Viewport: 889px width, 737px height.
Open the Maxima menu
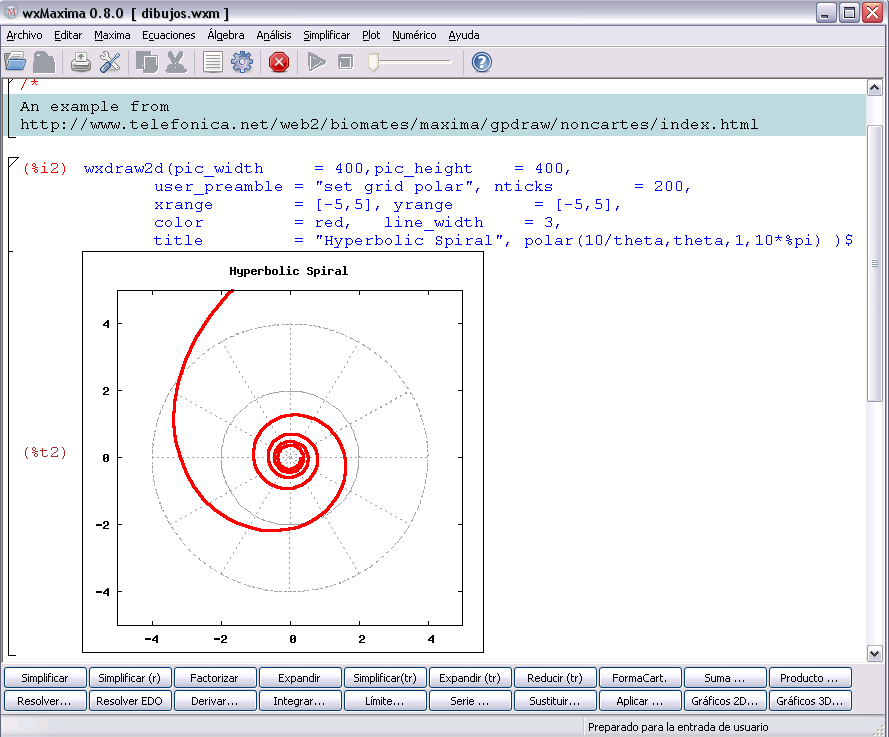click(112, 35)
